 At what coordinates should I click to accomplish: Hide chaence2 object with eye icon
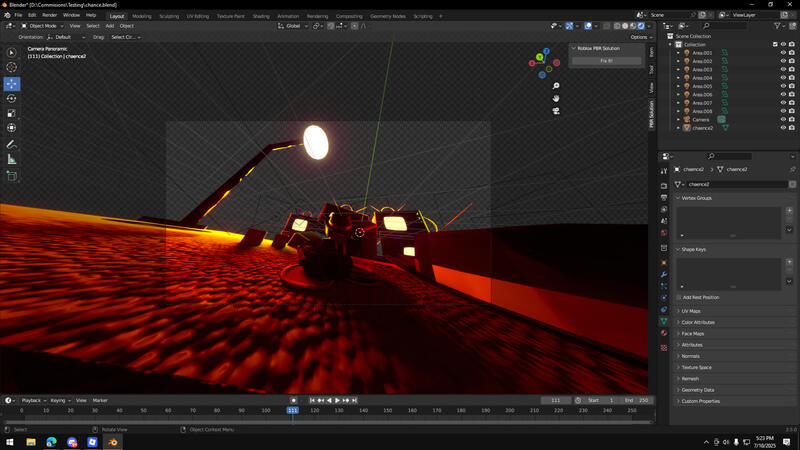coord(783,128)
